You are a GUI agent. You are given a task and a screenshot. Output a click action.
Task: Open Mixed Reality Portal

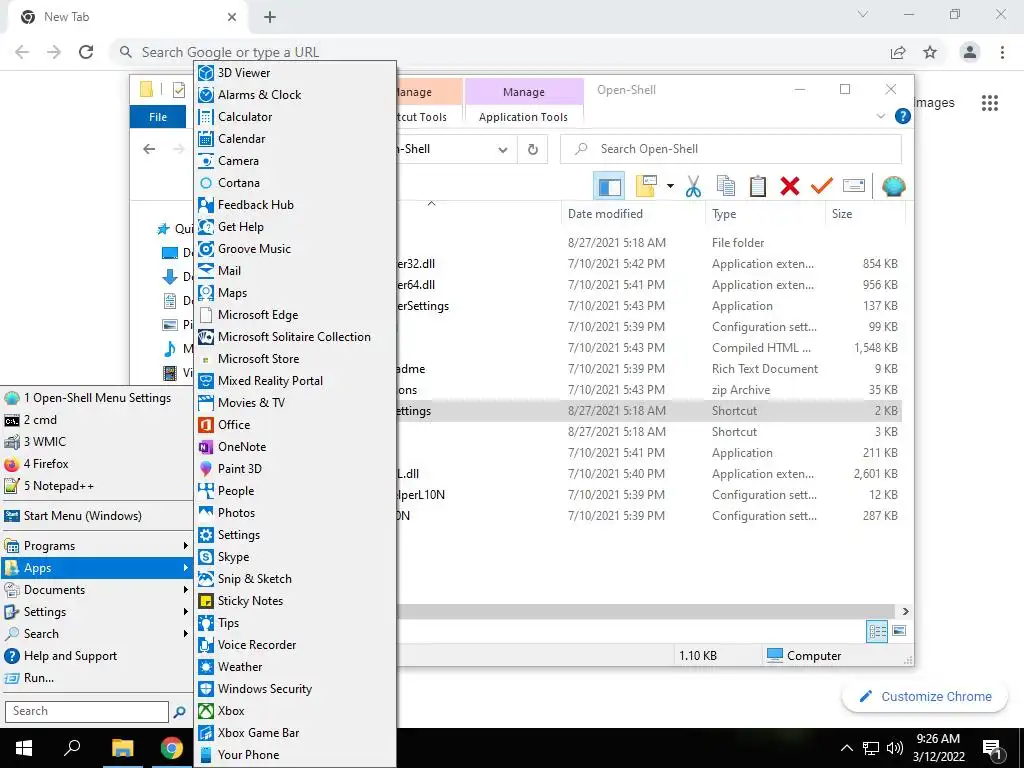coord(295,381)
